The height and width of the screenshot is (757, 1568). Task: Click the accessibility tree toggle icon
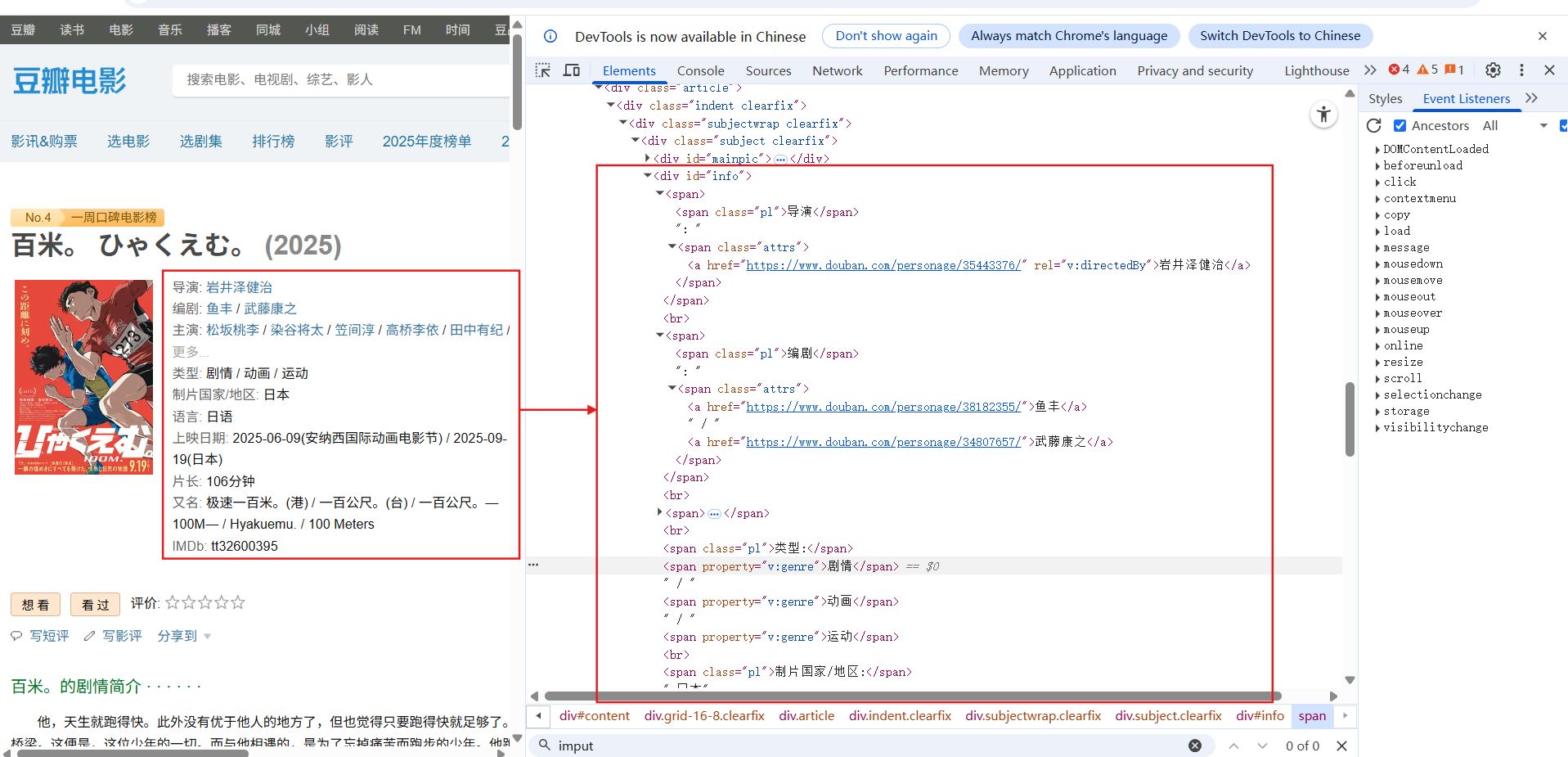tap(1323, 115)
